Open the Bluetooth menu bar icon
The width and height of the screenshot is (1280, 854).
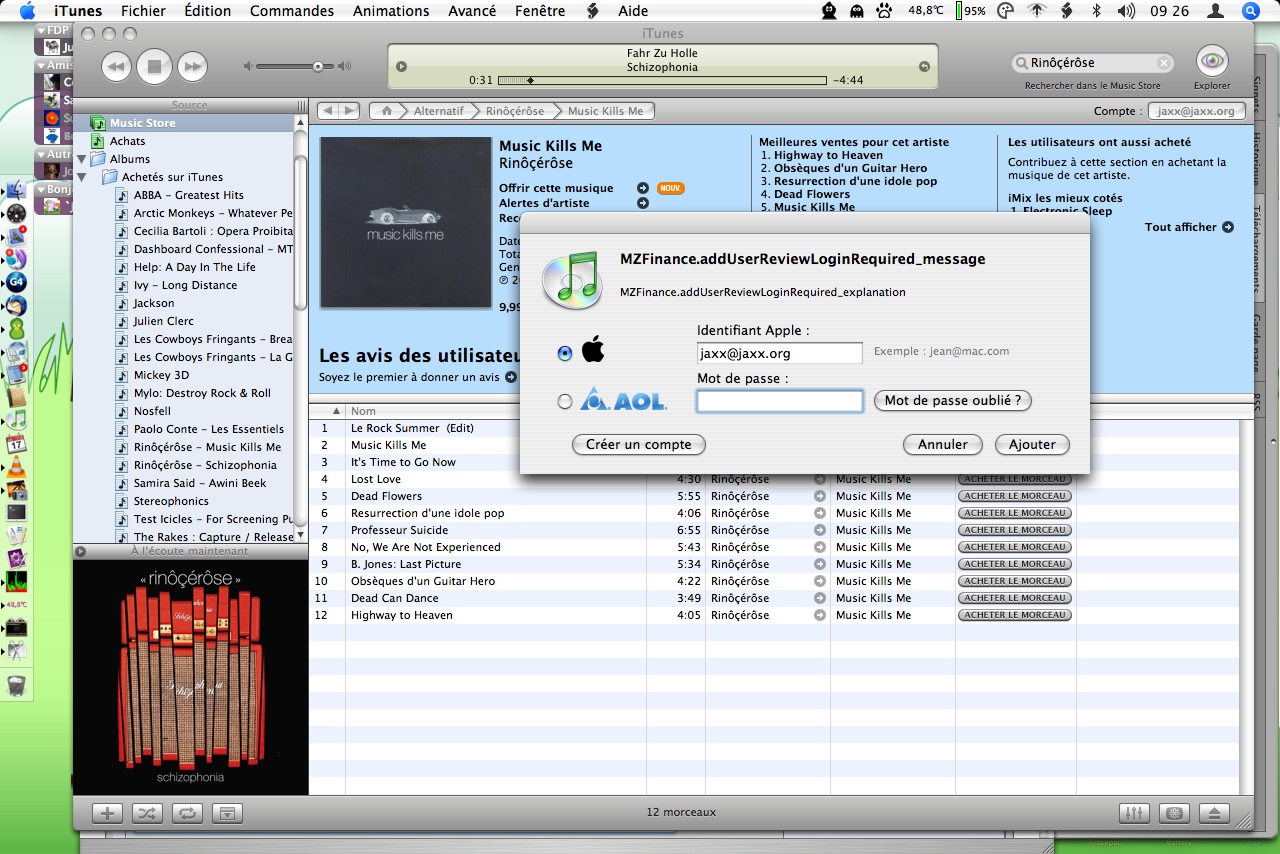pos(1095,11)
